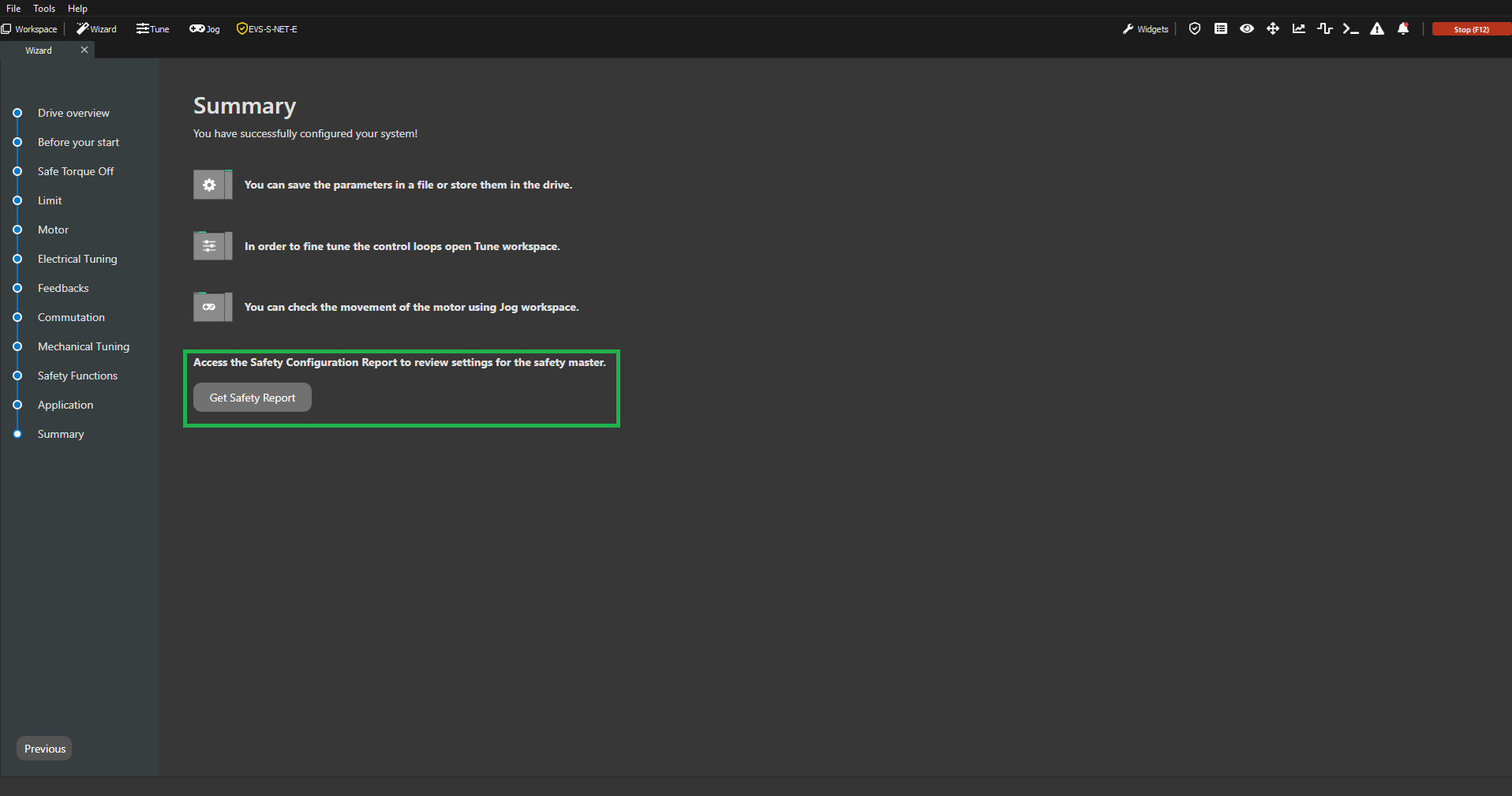Click the four-arrow move icon
This screenshot has height=796, width=1512.
[1273, 29]
